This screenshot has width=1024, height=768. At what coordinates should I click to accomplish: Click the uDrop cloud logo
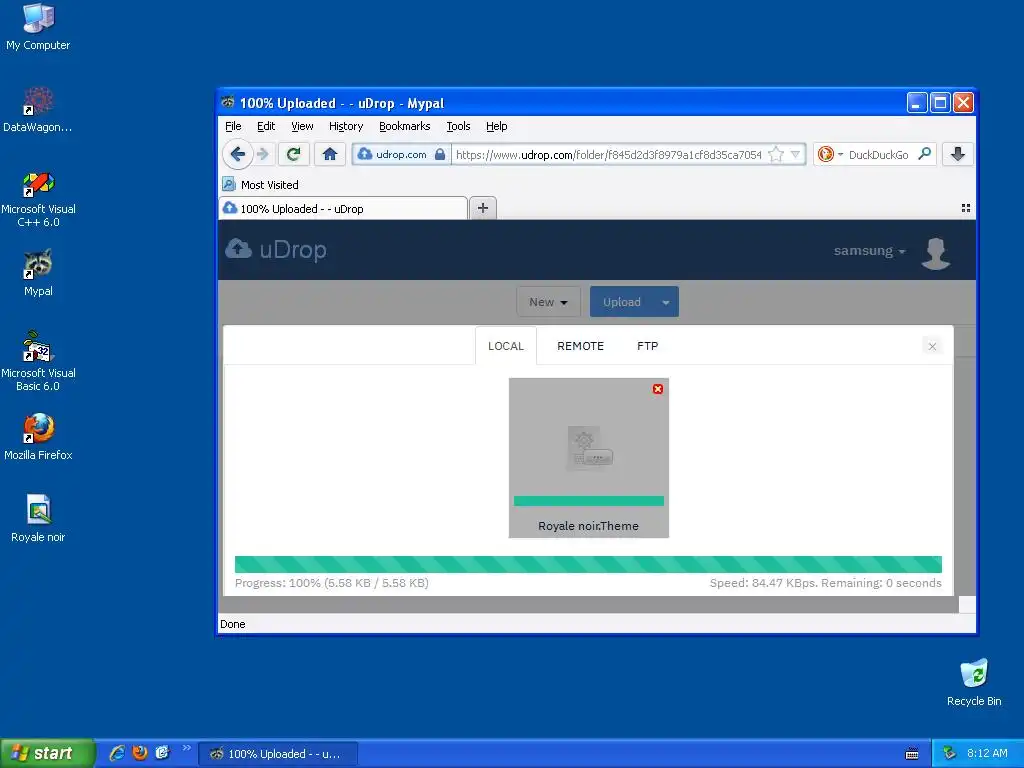click(x=276, y=249)
